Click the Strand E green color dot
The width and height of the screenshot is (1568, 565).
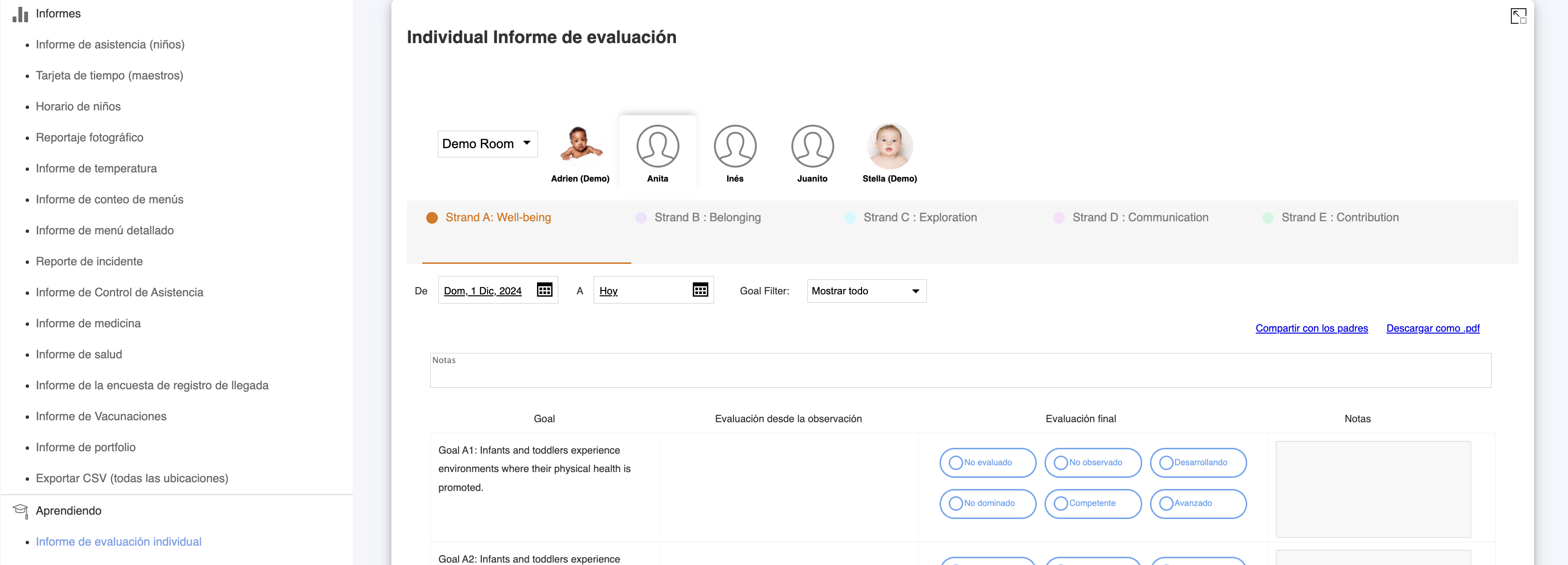(1267, 218)
